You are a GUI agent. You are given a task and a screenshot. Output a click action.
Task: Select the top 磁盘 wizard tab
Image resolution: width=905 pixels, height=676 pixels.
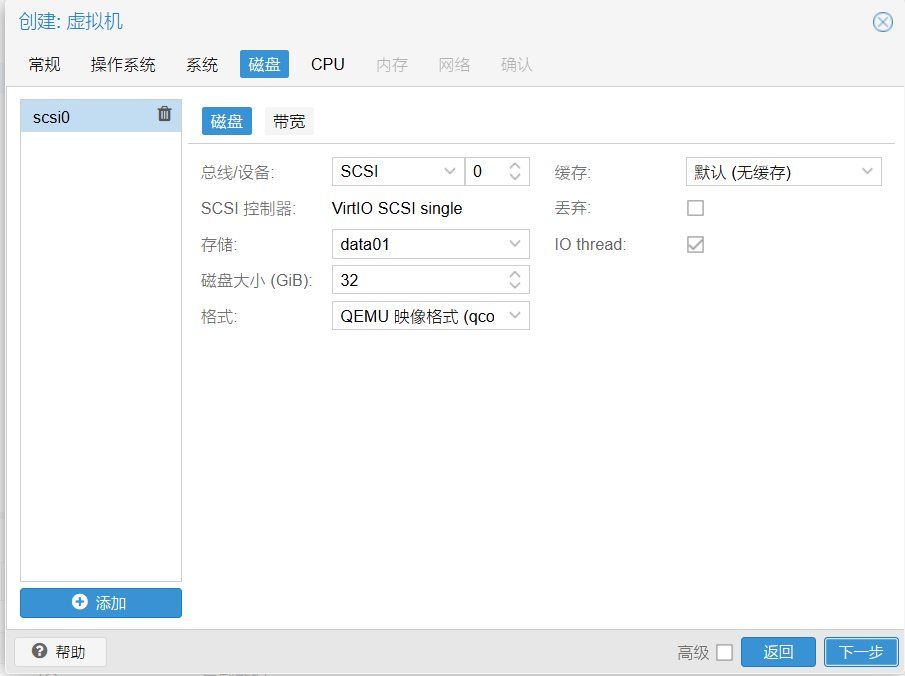264,64
